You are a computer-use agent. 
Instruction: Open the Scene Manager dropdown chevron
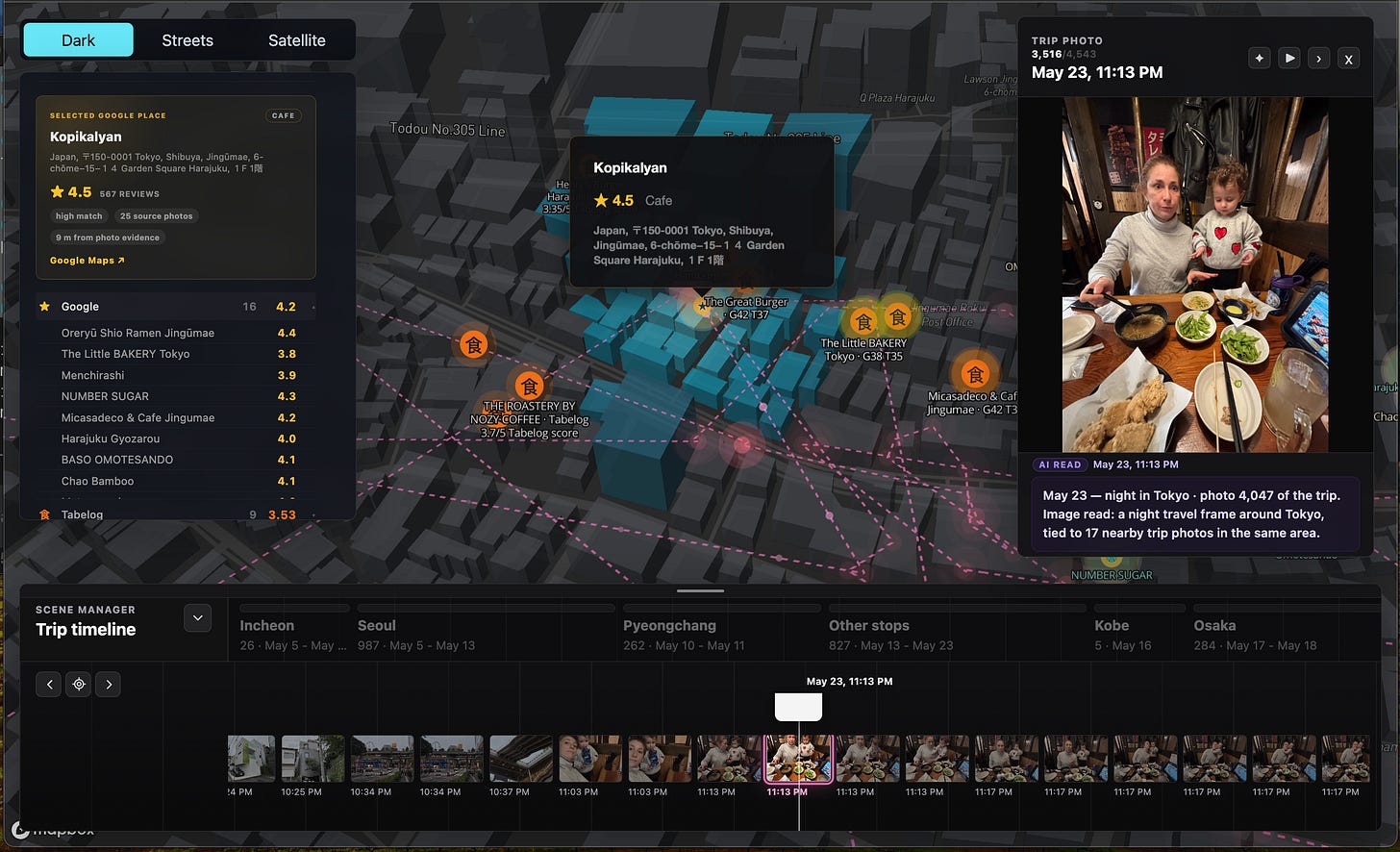click(197, 618)
